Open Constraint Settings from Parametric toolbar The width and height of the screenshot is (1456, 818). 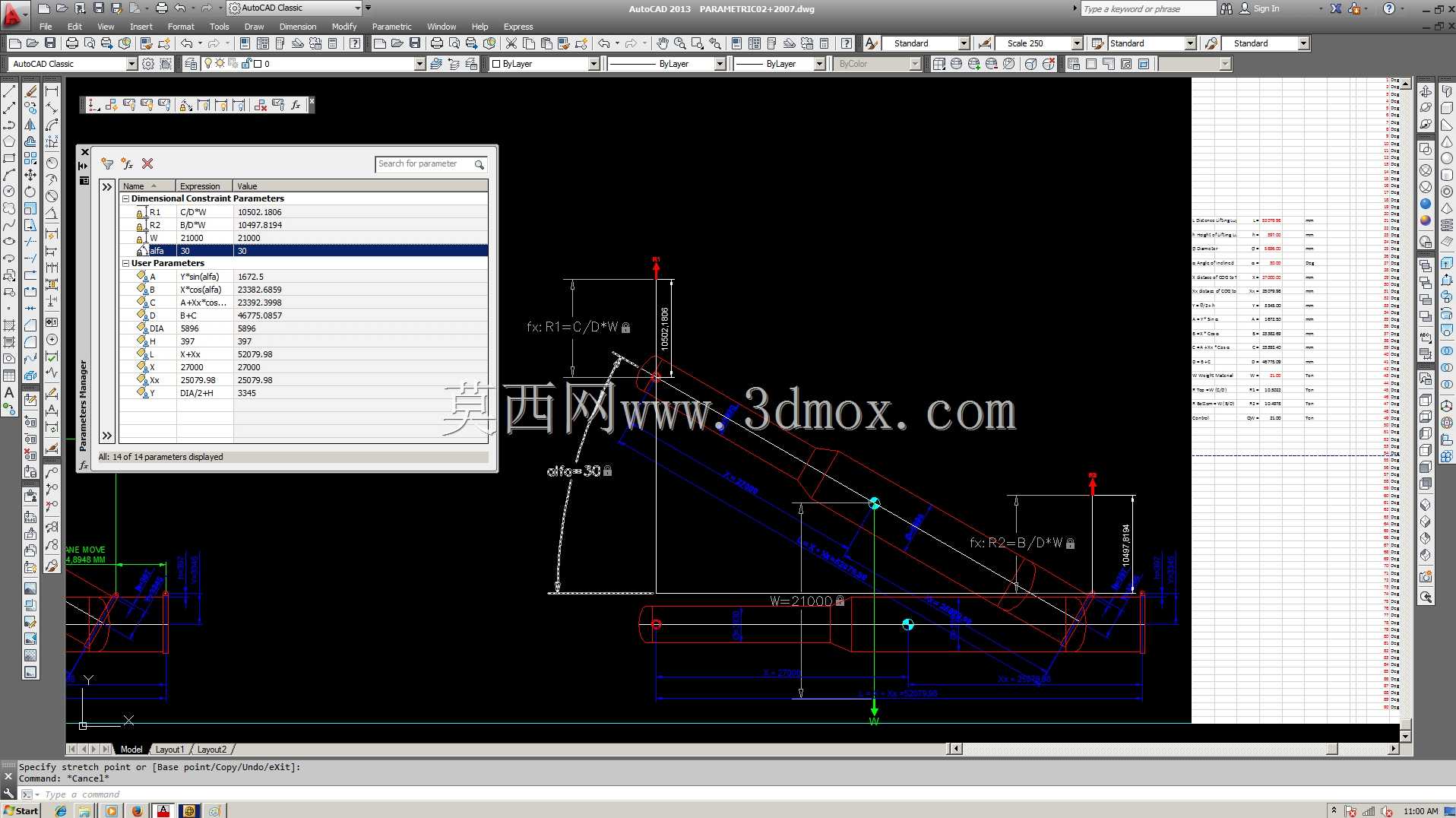(278, 105)
